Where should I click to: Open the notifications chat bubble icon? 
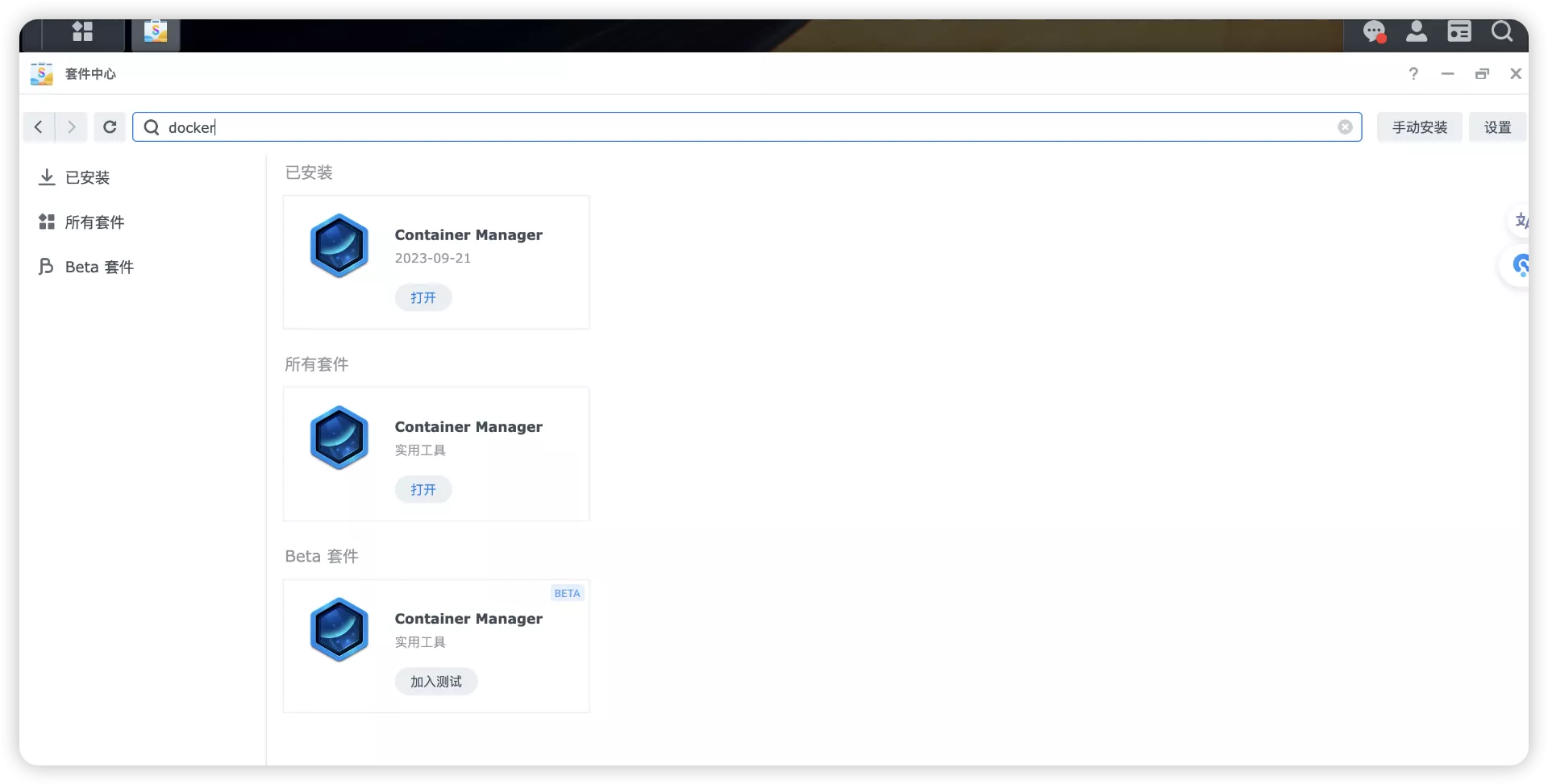click(1375, 32)
